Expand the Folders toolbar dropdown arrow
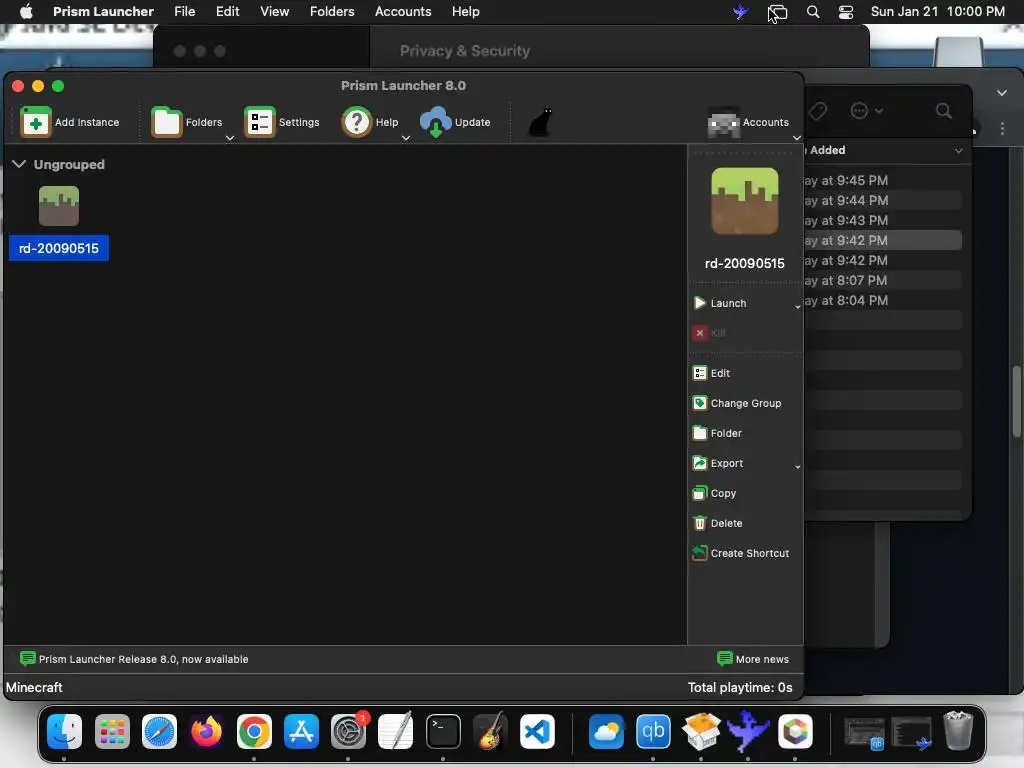The height and width of the screenshot is (768, 1024). [x=230, y=138]
